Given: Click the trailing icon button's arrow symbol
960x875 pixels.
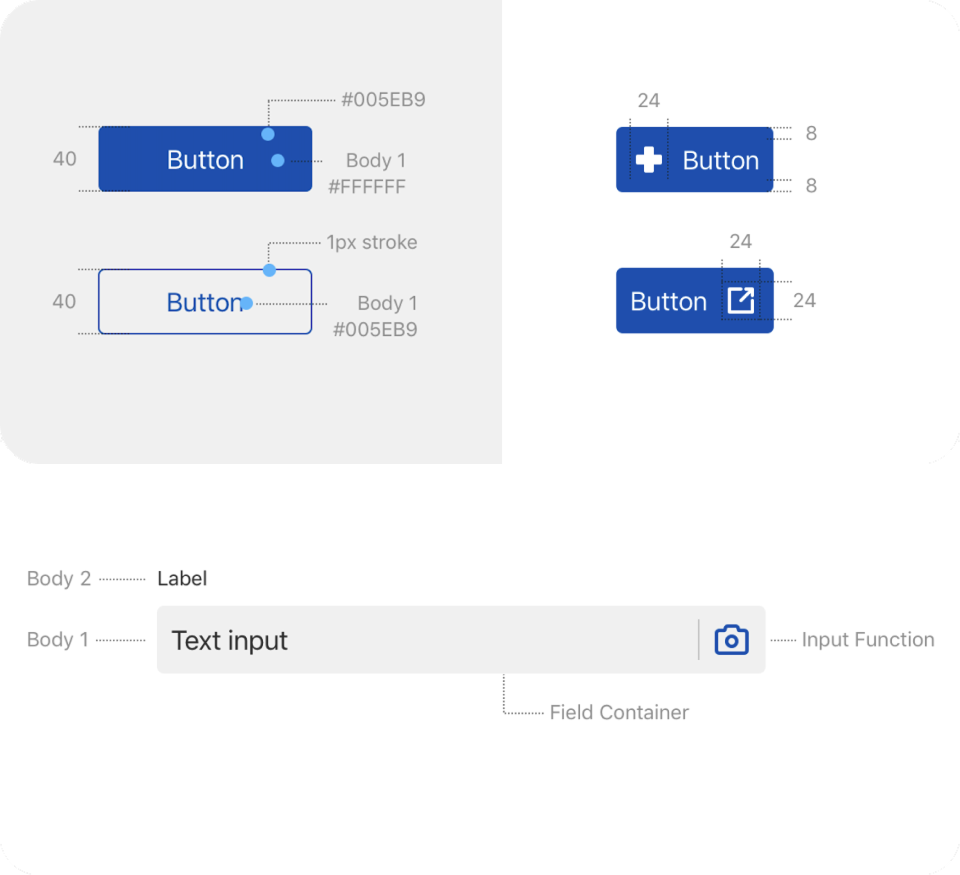Looking at the screenshot, I should 742,301.
